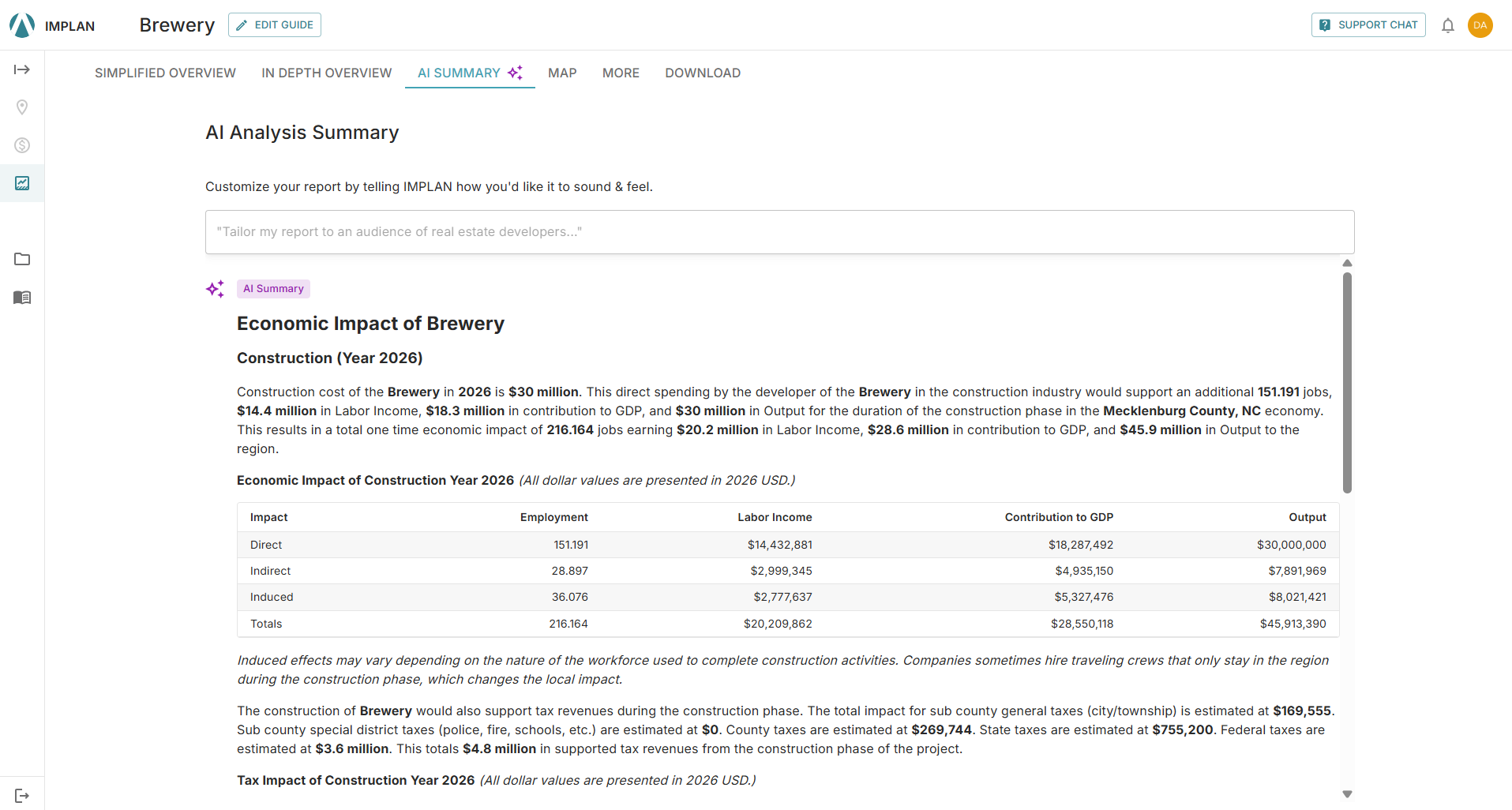Select the analysis chart sidebar icon
1512x810 pixels.
click(x=22, y=183)
